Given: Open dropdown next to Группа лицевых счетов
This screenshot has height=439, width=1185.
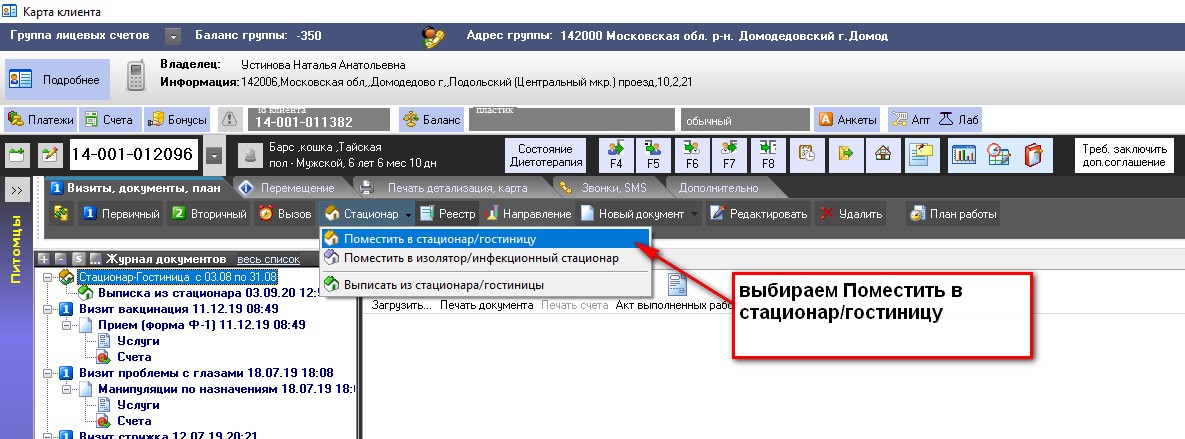Looking at the screenshot, I should click(173, 36).
